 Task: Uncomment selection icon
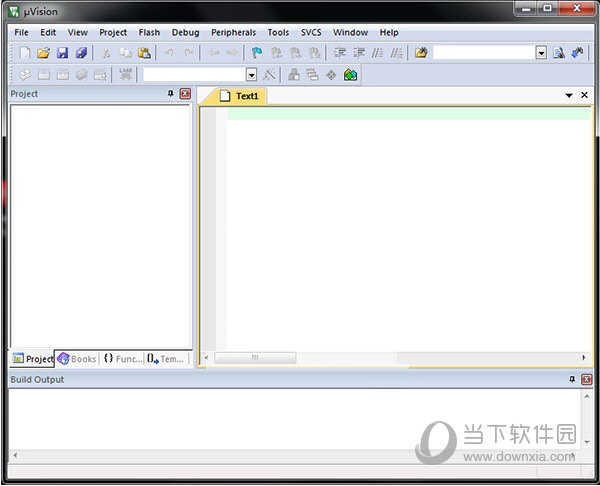click(x=396, y=53)
